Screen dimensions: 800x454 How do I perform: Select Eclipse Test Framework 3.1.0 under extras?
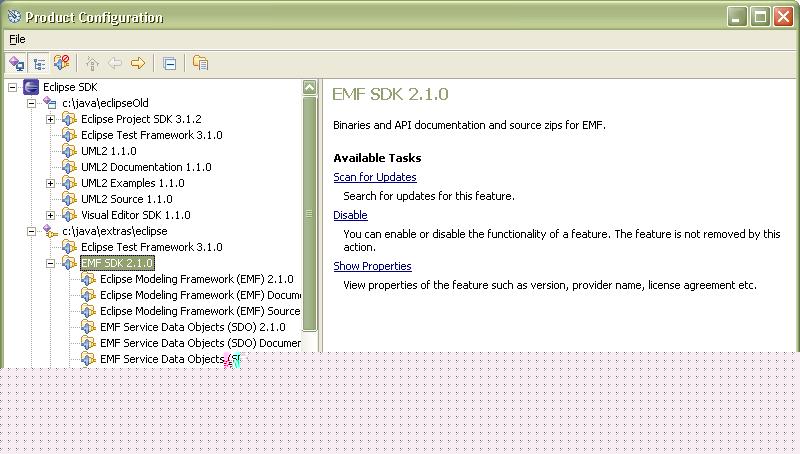click(152, 247)
